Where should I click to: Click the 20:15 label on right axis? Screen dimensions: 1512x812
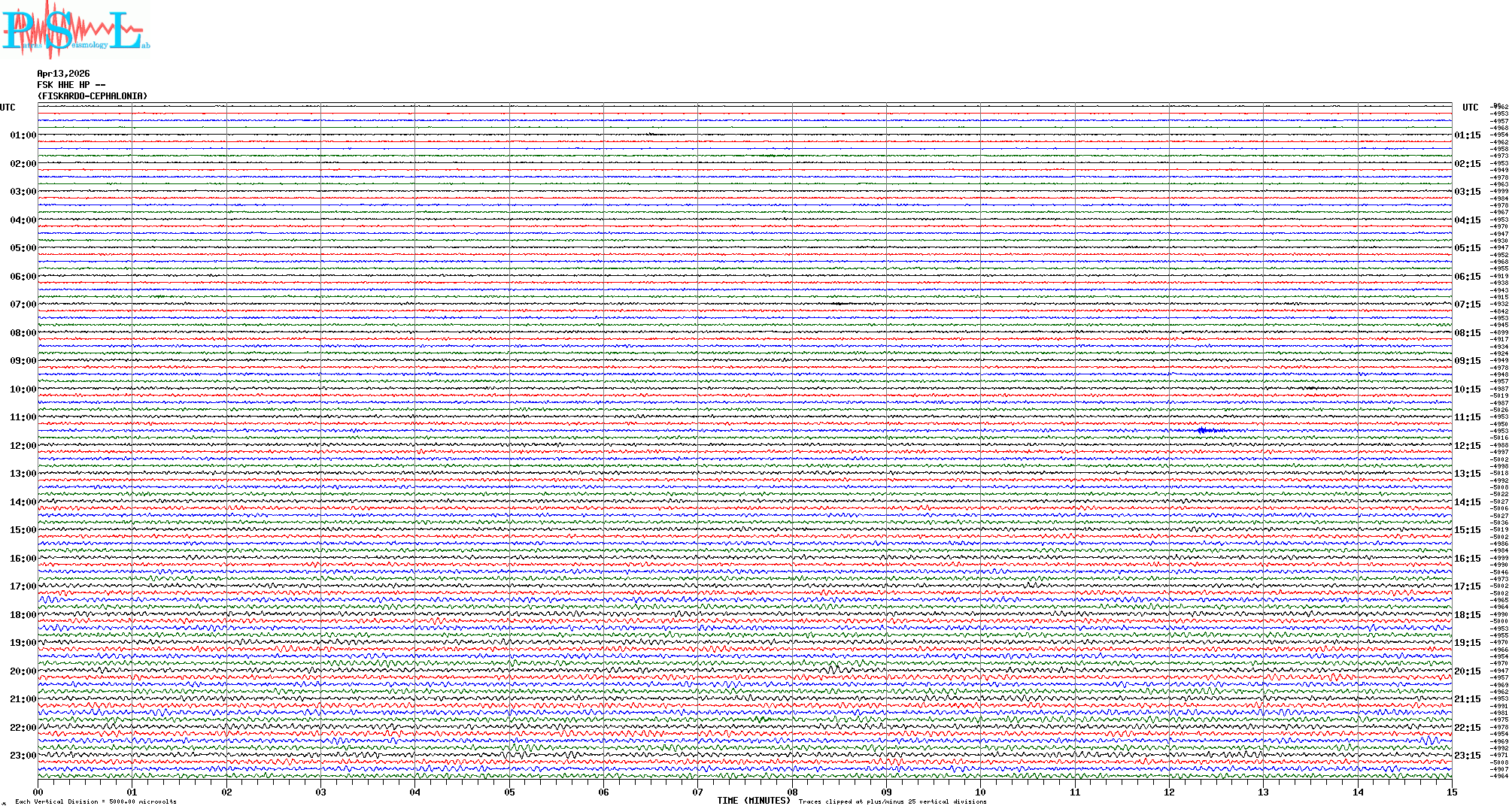coord(1467,671)
